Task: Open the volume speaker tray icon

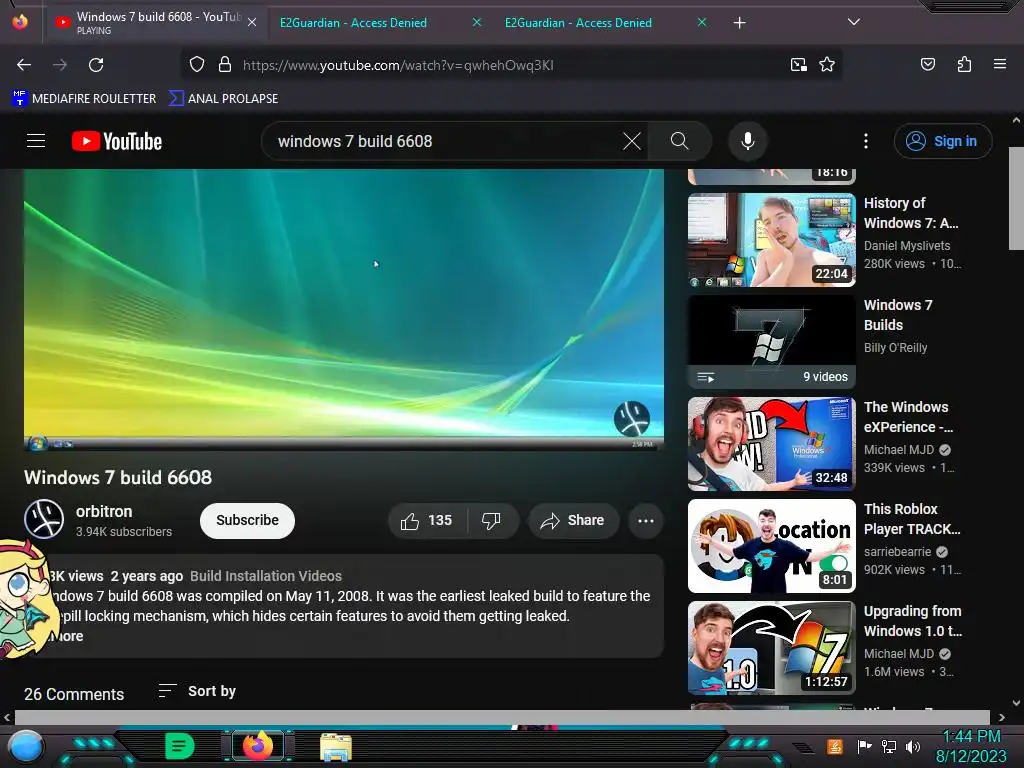Action: (913, 746)
